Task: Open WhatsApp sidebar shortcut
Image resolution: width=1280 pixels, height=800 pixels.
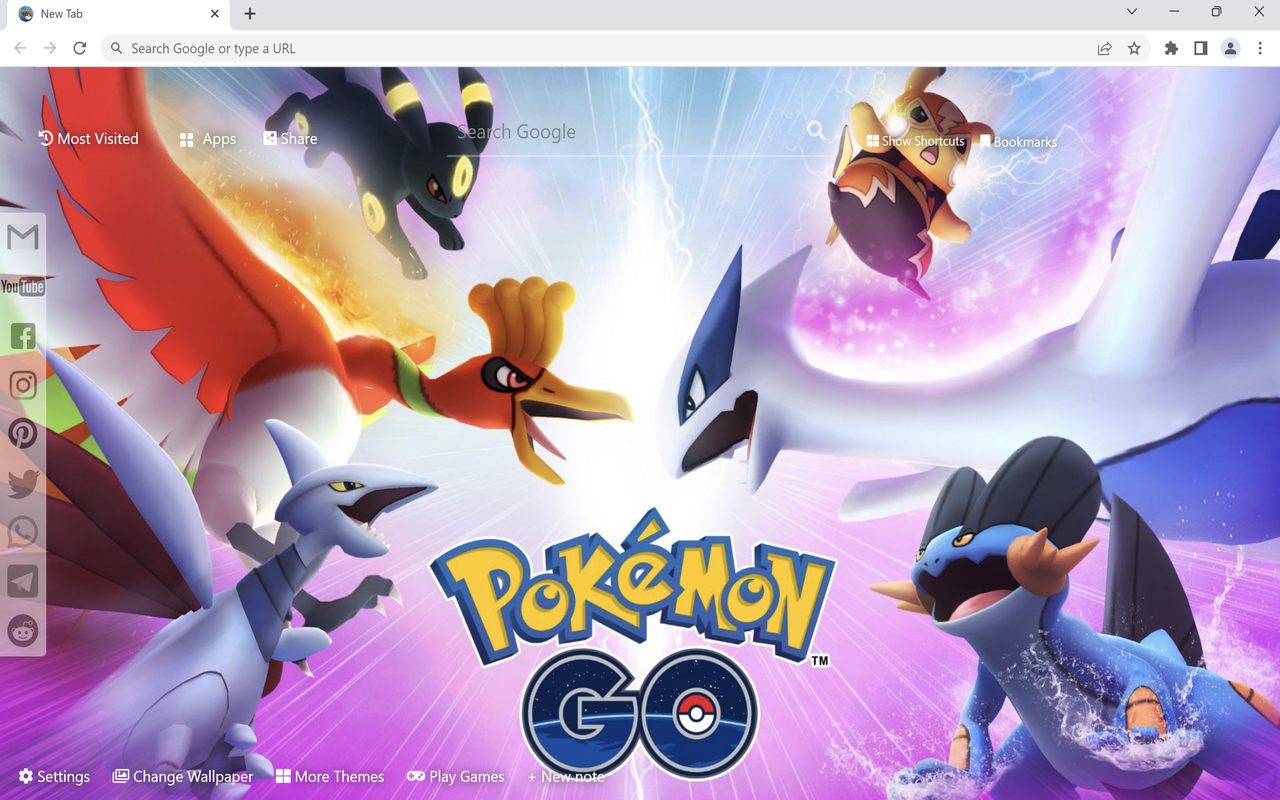Action: tap(23, 533)
